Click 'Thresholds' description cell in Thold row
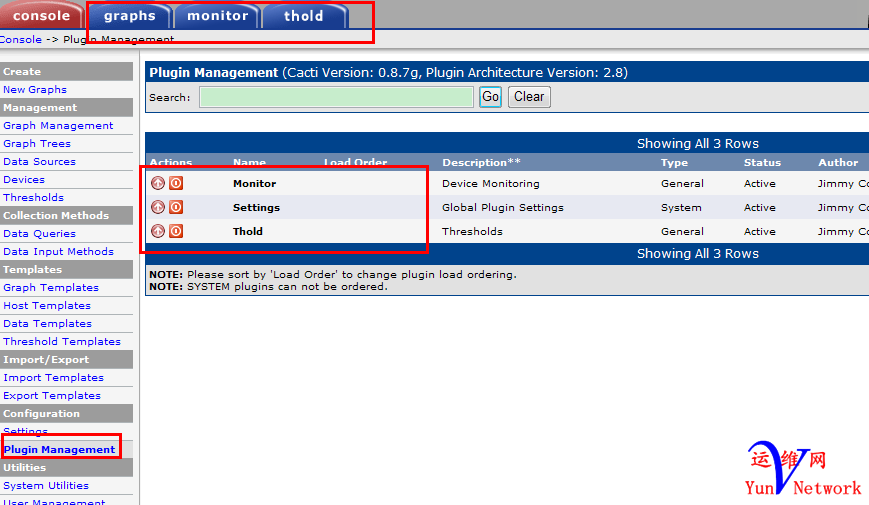Screen dimensions: 869x505 (x=472, y=231)
